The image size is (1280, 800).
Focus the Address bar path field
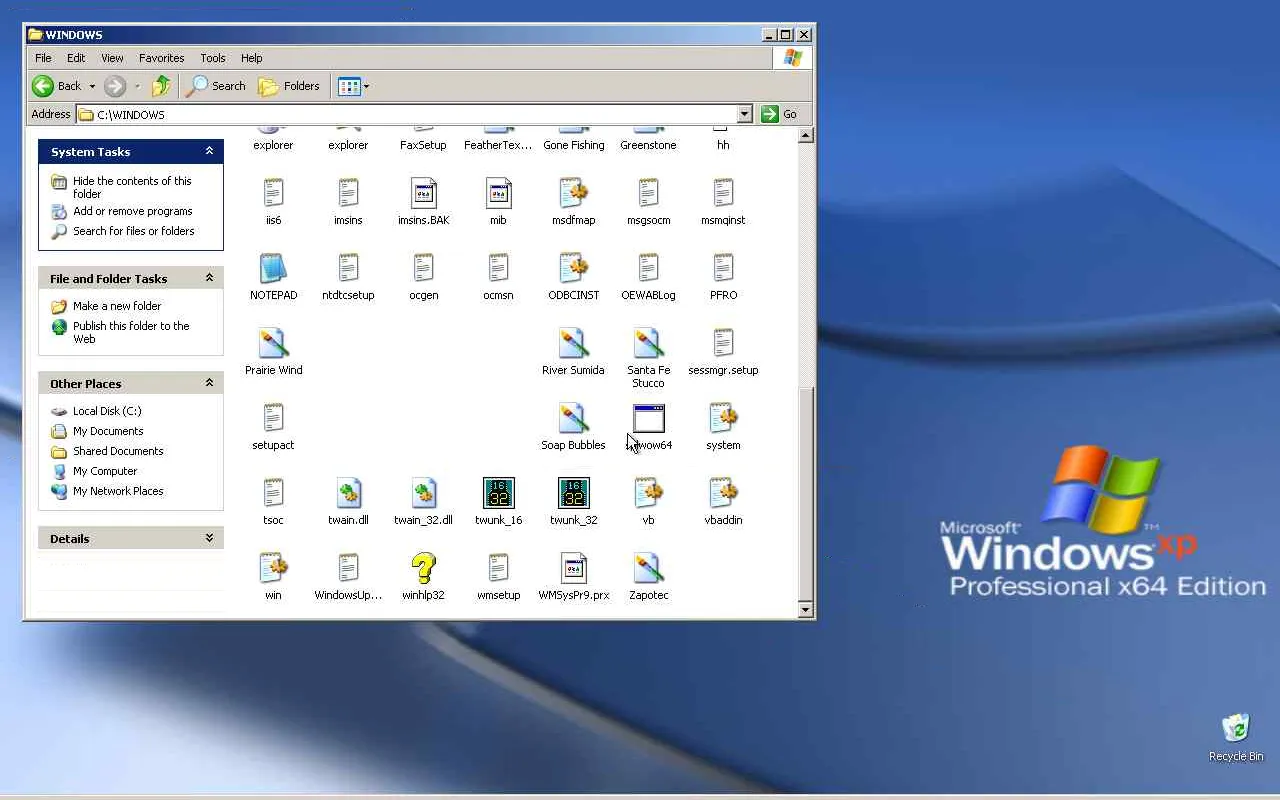click(414, 114)
